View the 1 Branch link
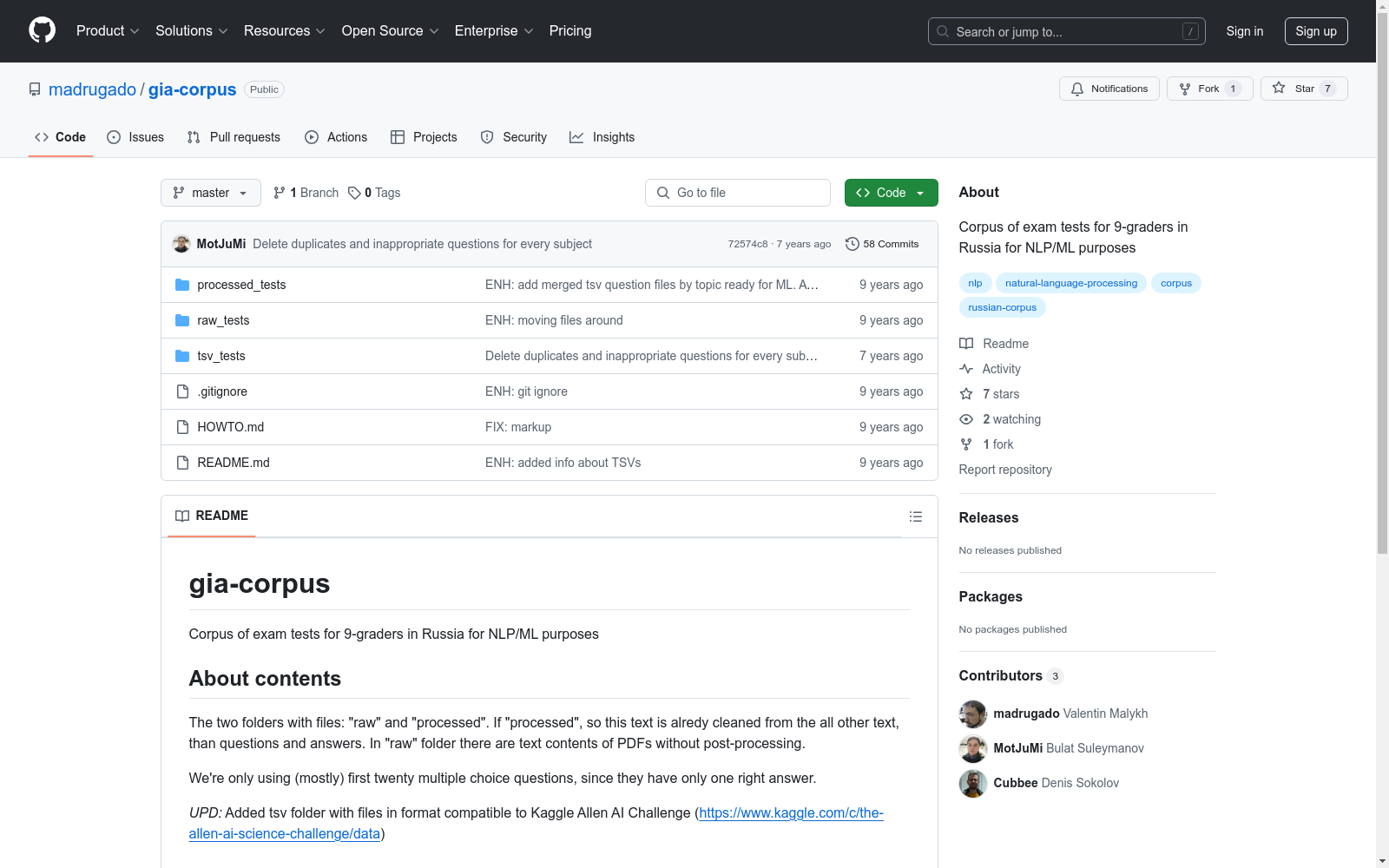 pyautogui.click(x=306, y=193)
